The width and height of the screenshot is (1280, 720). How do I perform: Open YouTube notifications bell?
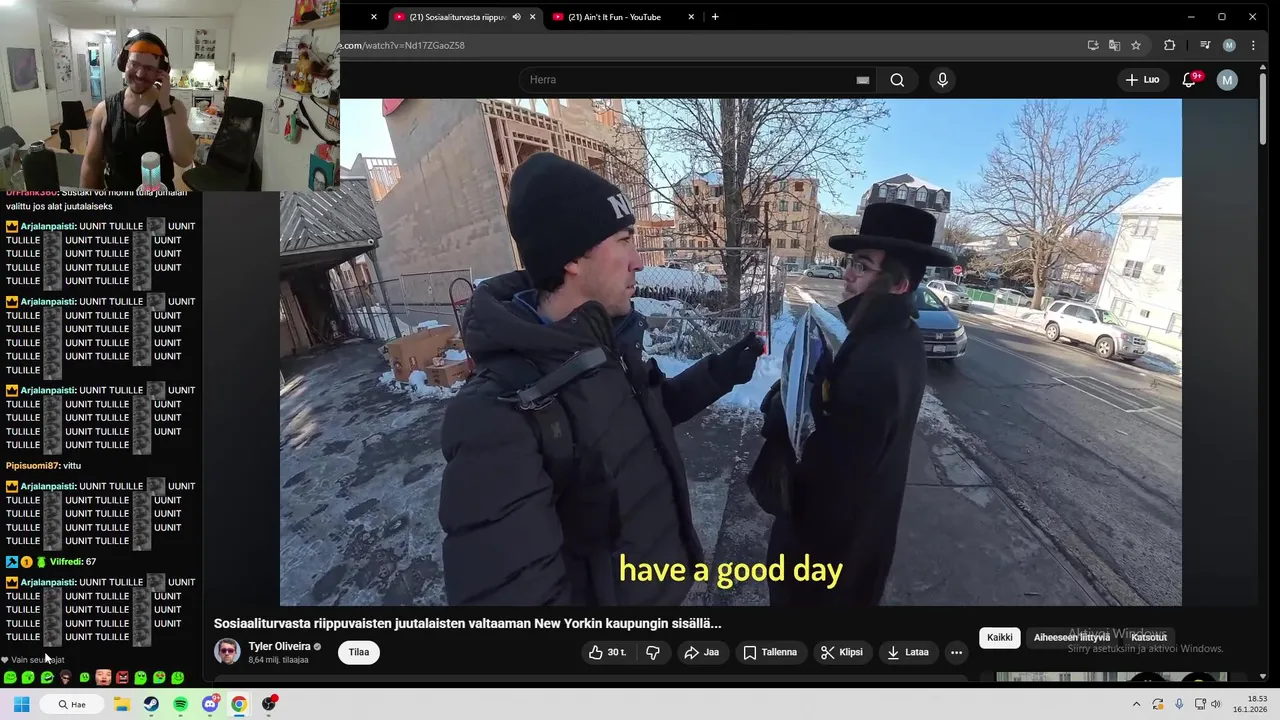(1189, 80)
